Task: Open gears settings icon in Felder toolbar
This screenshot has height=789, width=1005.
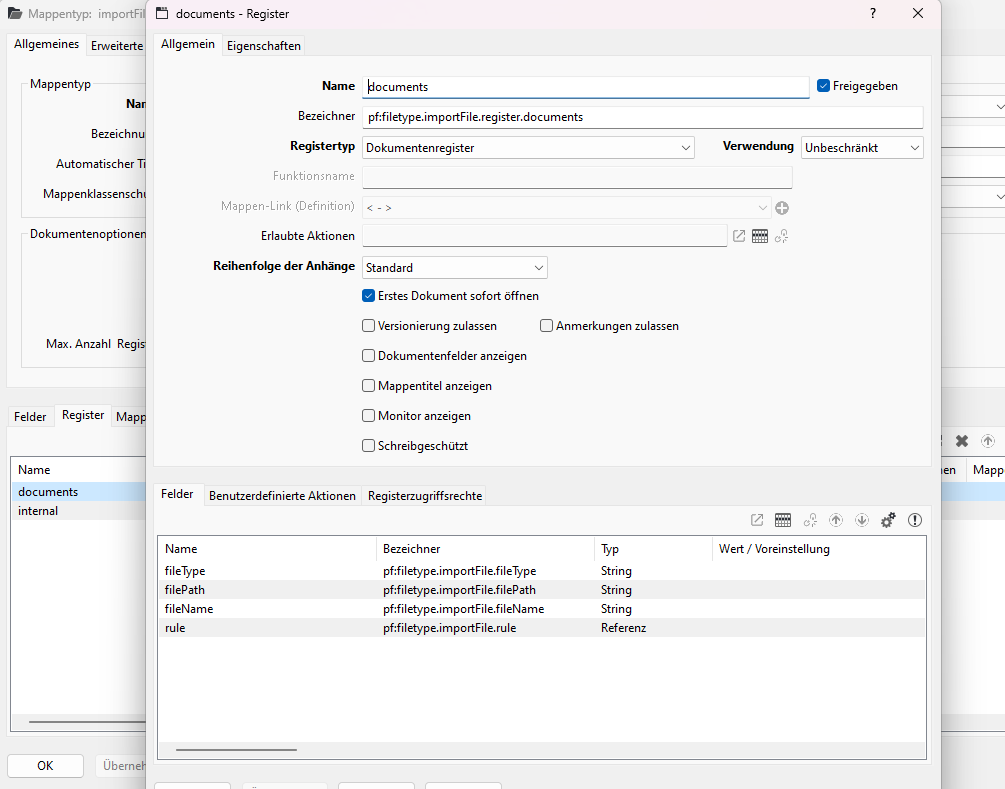Action: (x=888, y=520)
